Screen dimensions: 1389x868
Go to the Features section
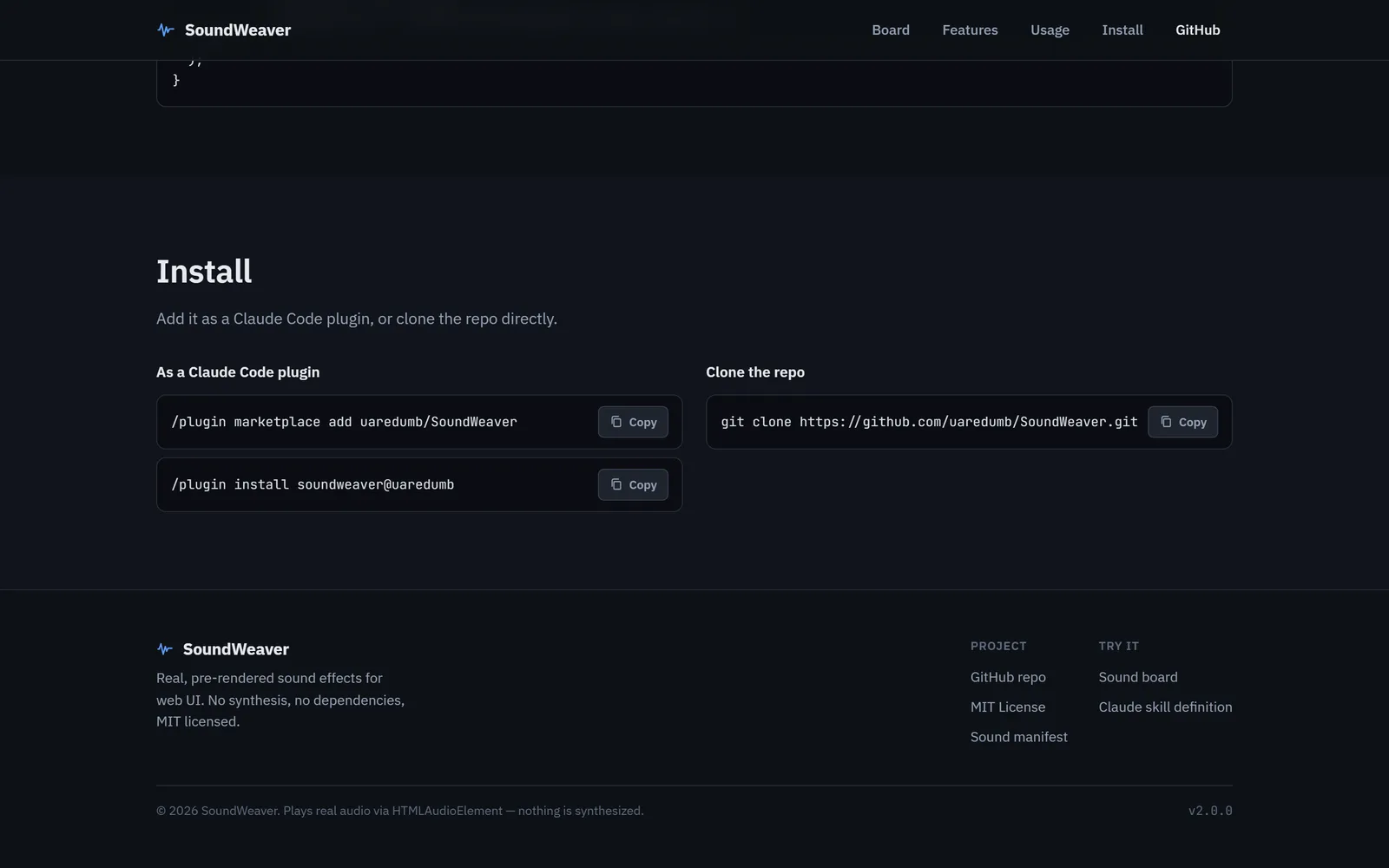(x=970, y=30)
